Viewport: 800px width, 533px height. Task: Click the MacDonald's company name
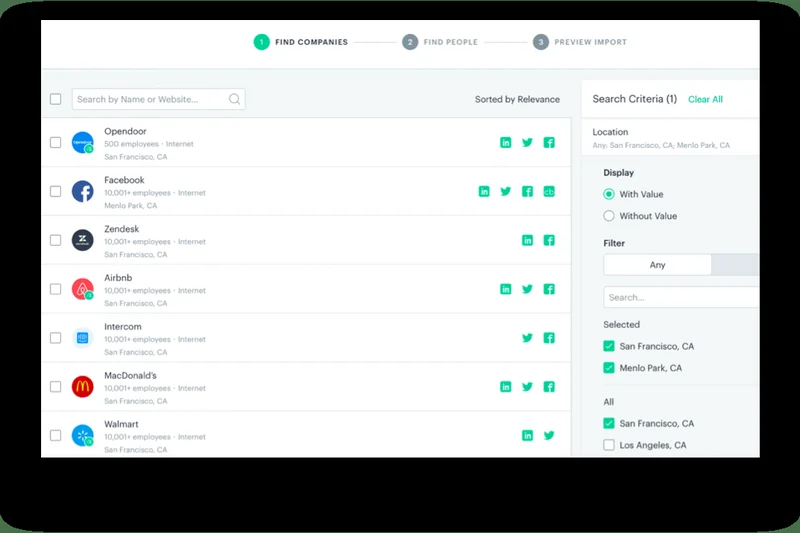click(x=130, y=375)
